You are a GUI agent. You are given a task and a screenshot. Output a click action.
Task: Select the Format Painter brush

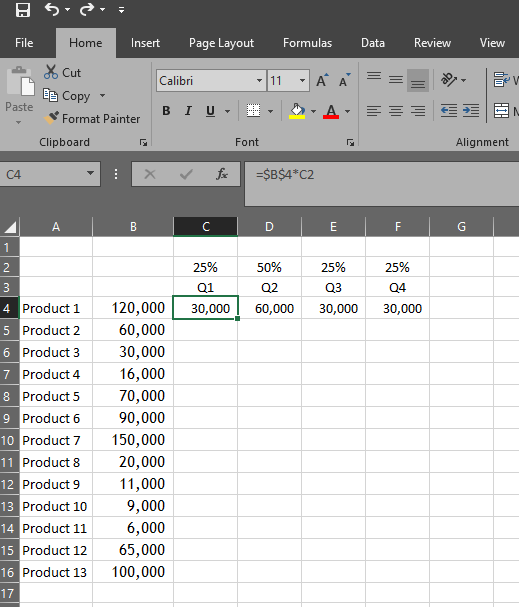click(51, 118)
